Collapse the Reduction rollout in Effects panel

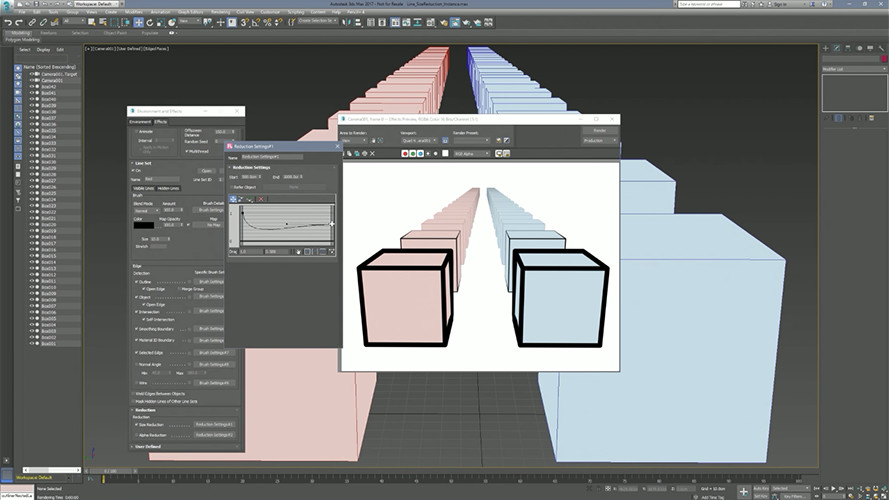click(x=145, y=410)
